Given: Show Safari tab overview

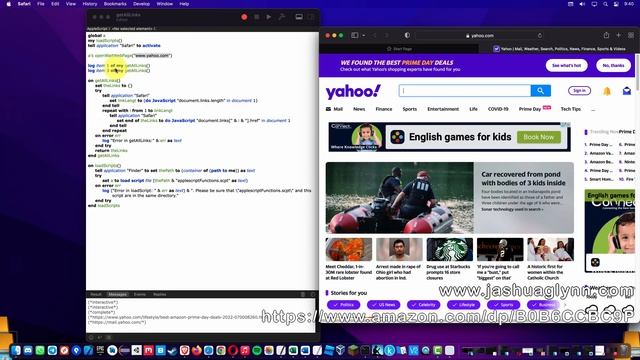Looking at the screenshot, I should pos(631,36).
